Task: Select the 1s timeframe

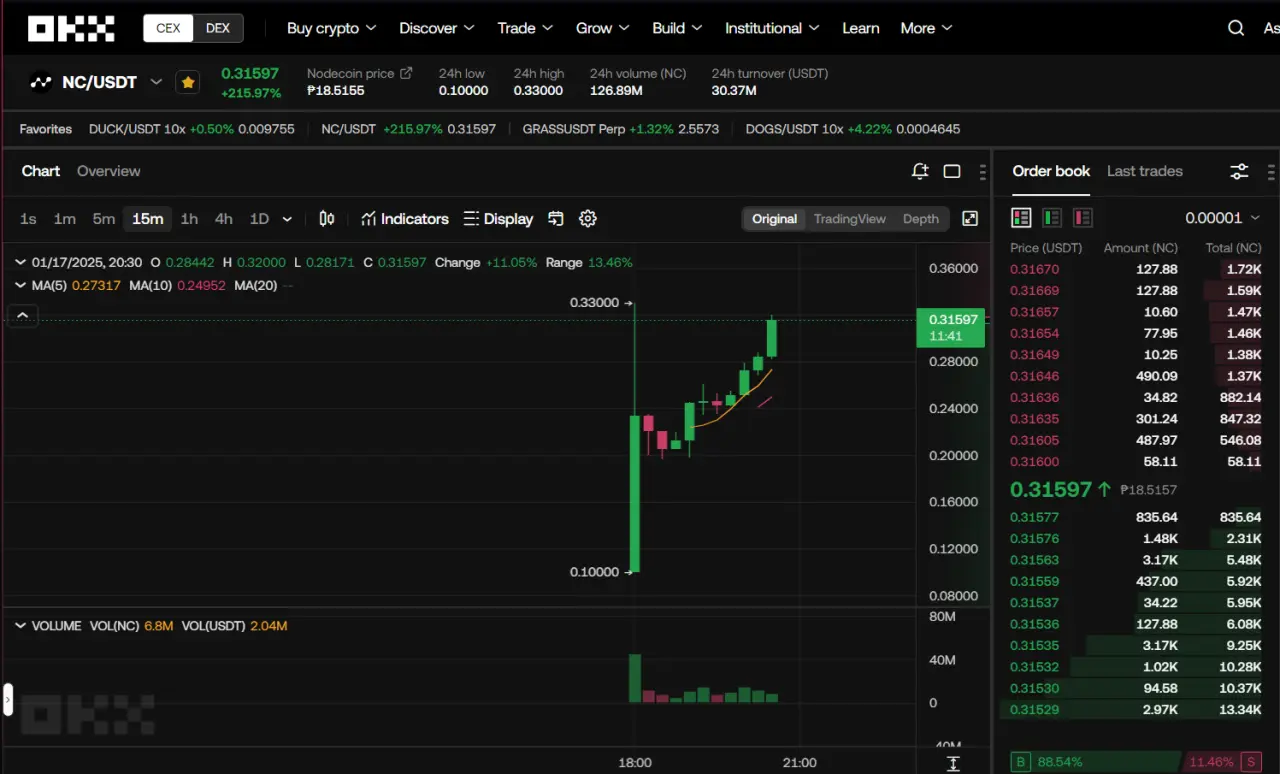Action: 28,219
